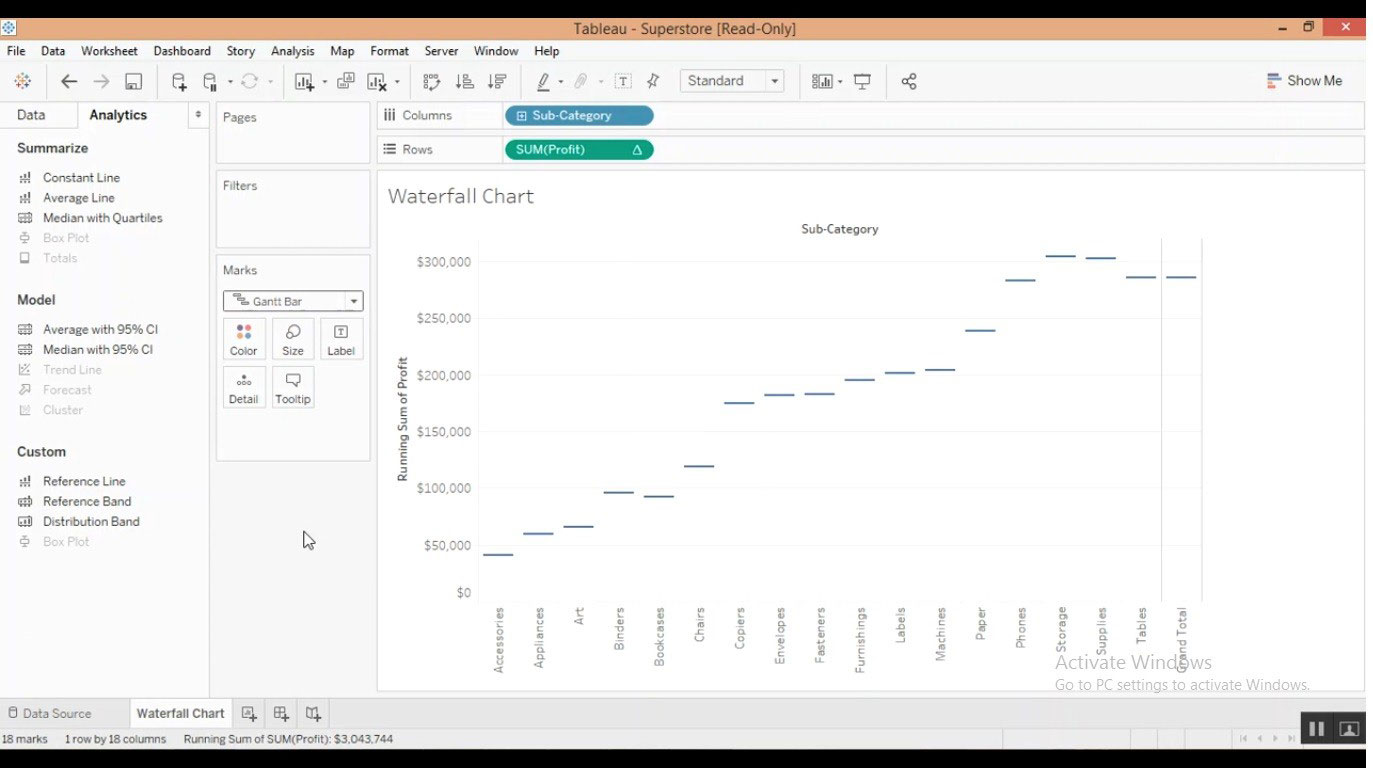The image size is (1373, 775).
Task: Open the Color mark card
Action: (x=244, y=339)
